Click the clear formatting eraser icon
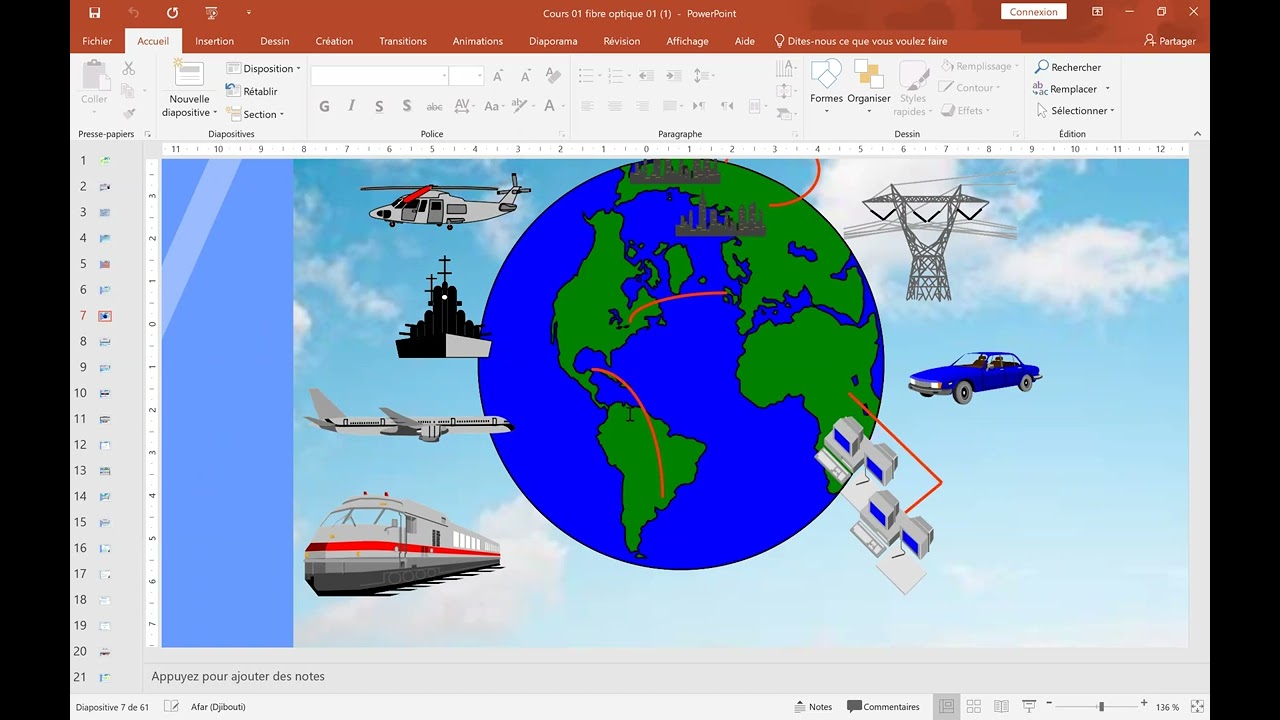This screenshot has width=1280, height=720. coord(553,76)
